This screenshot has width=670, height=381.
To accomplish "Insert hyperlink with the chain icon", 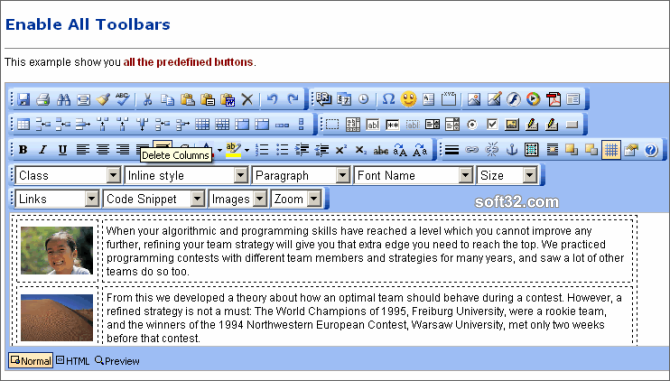I will [x=472, y=149].
